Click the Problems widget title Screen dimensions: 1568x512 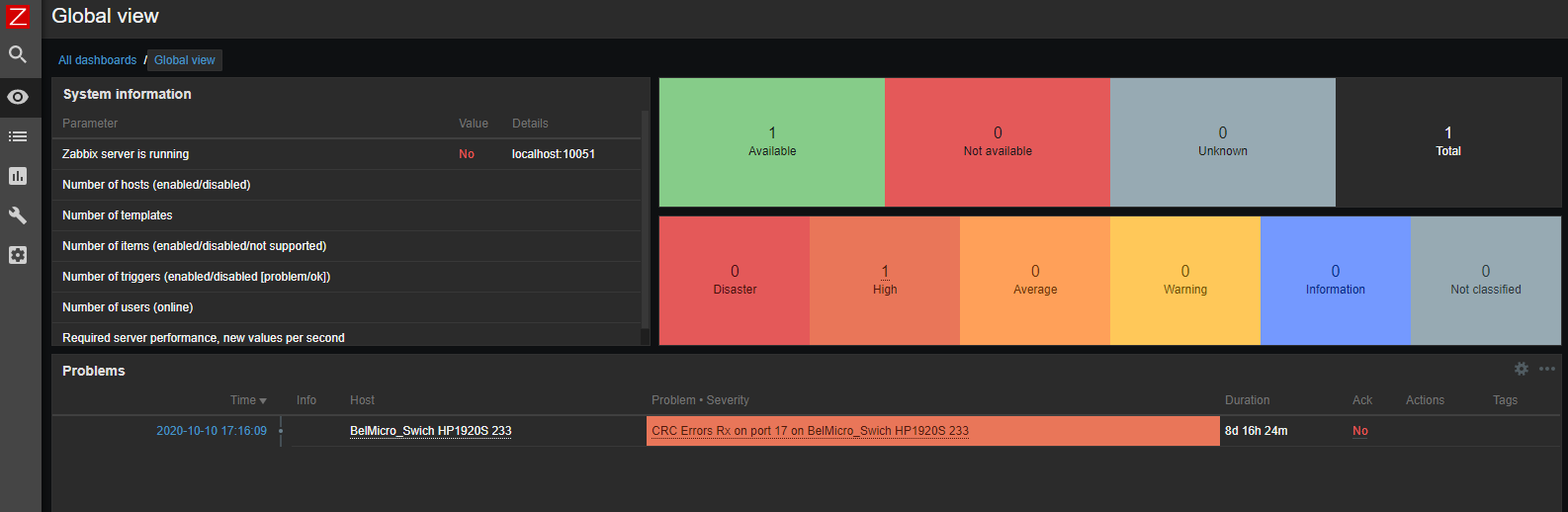pyautogui.click(x=94, y=371)
